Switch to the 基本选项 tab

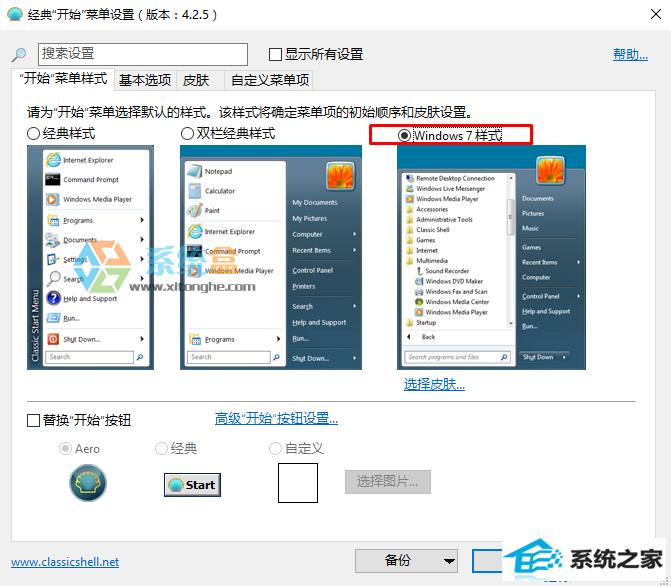point(145,80)
